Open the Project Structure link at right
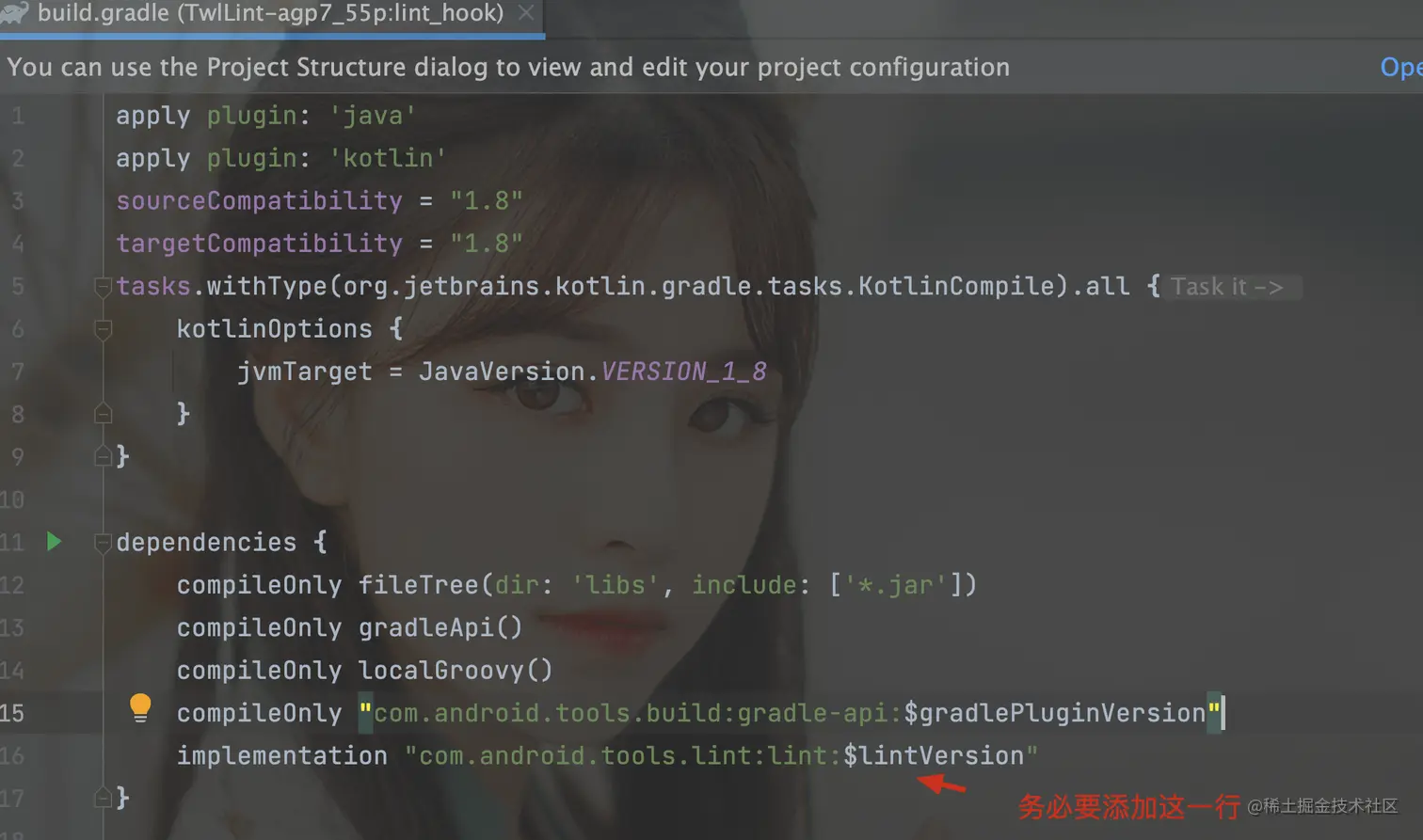 1400,68
